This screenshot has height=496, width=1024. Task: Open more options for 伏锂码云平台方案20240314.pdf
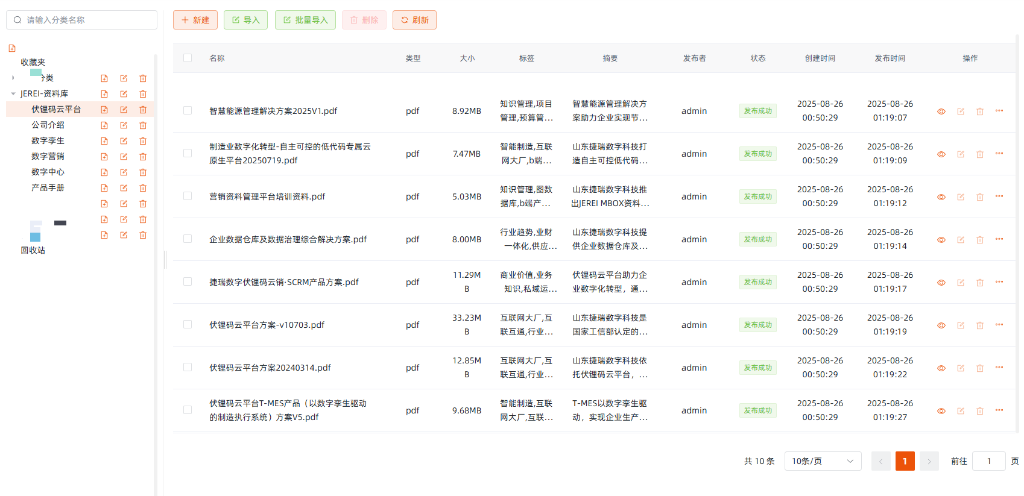point(999,368)
